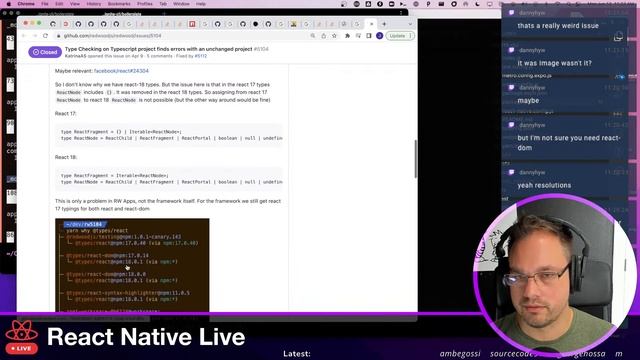Open the media control icon in Chrome toolbar
Image resolution: width=640 pixels, height=360 pixels.
coord(358,36)
